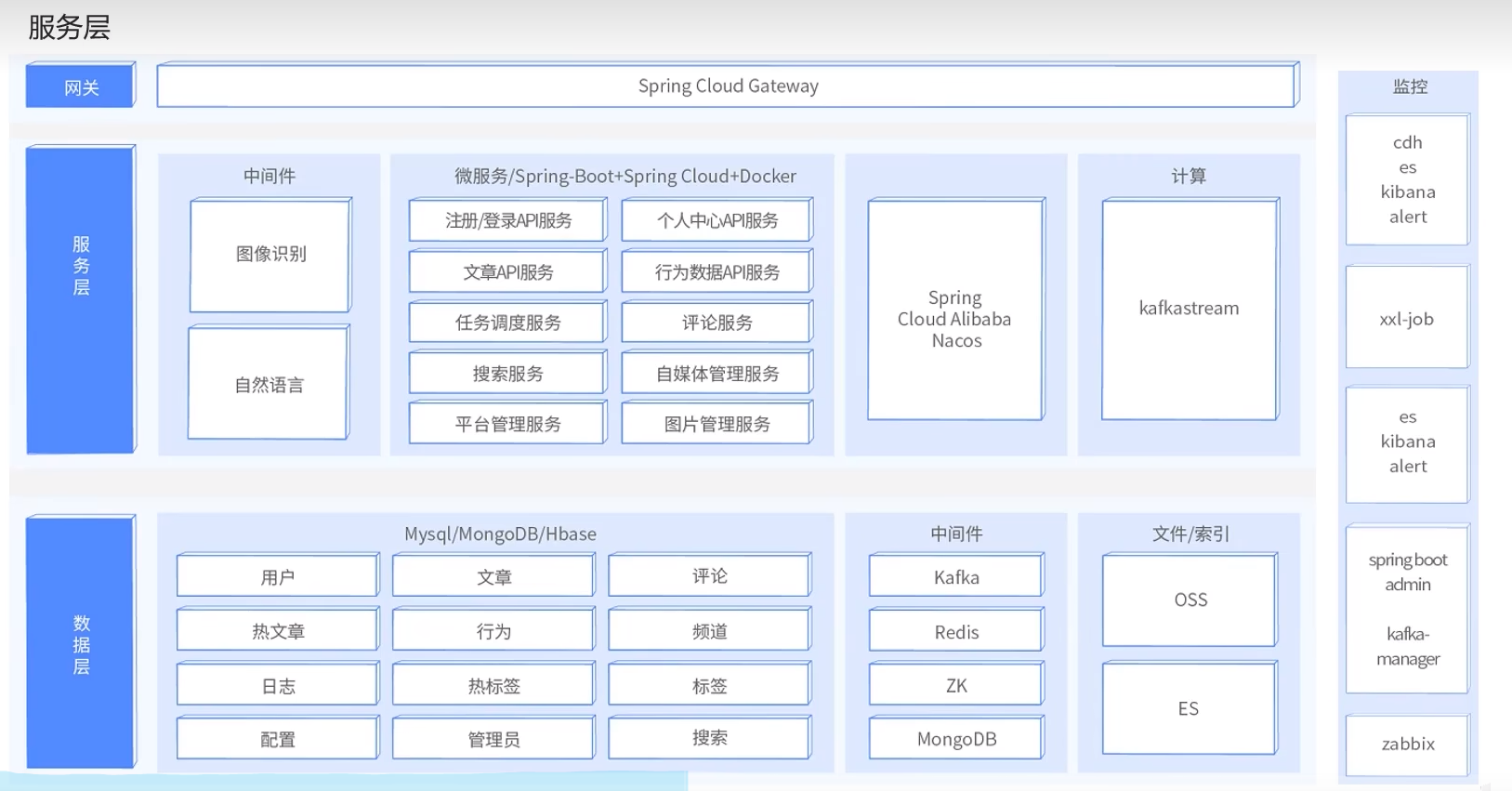
Task: Select the OSS file storage box
Action: pos(1190,600)
